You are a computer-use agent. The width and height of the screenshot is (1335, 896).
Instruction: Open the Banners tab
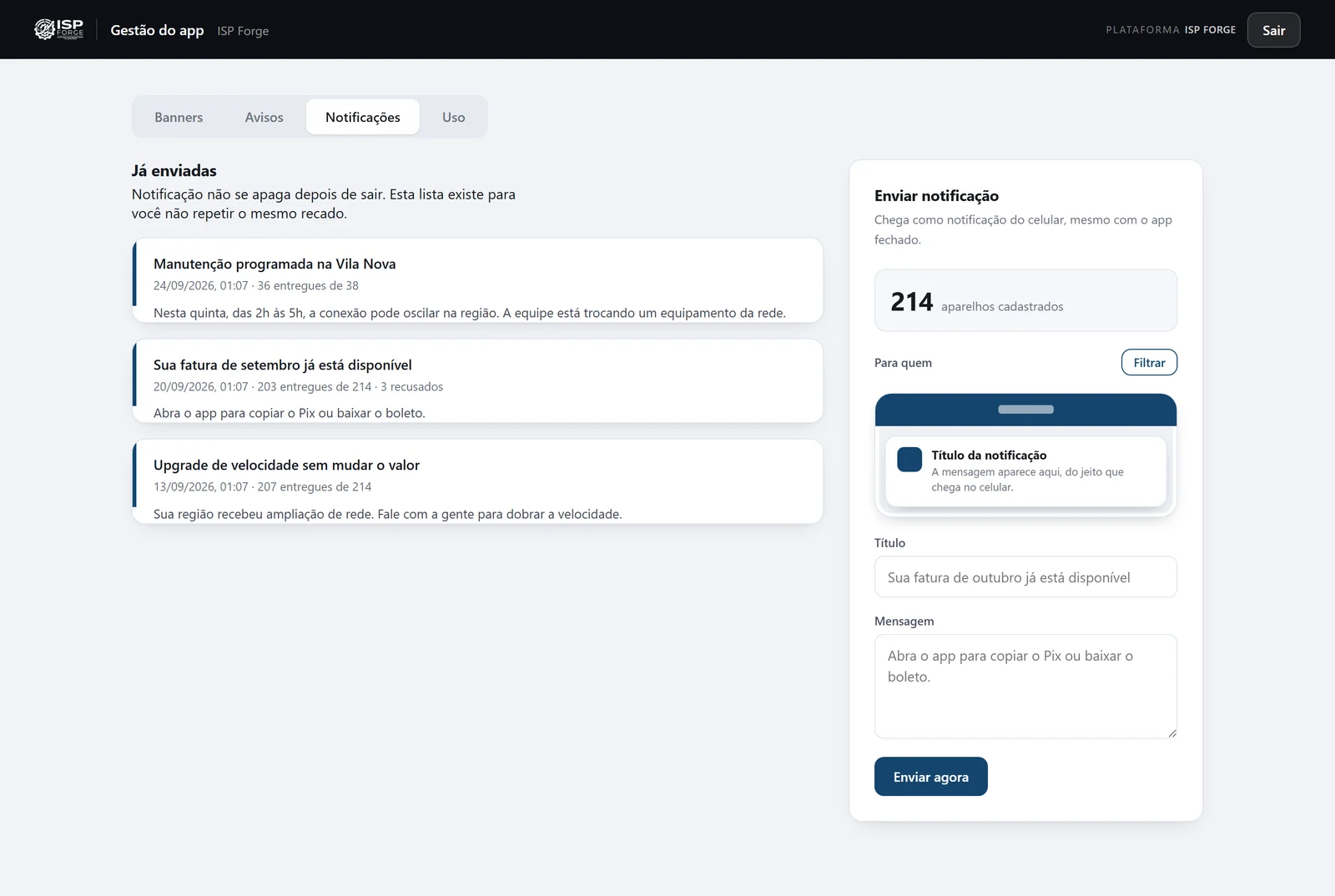click(179, 117)
